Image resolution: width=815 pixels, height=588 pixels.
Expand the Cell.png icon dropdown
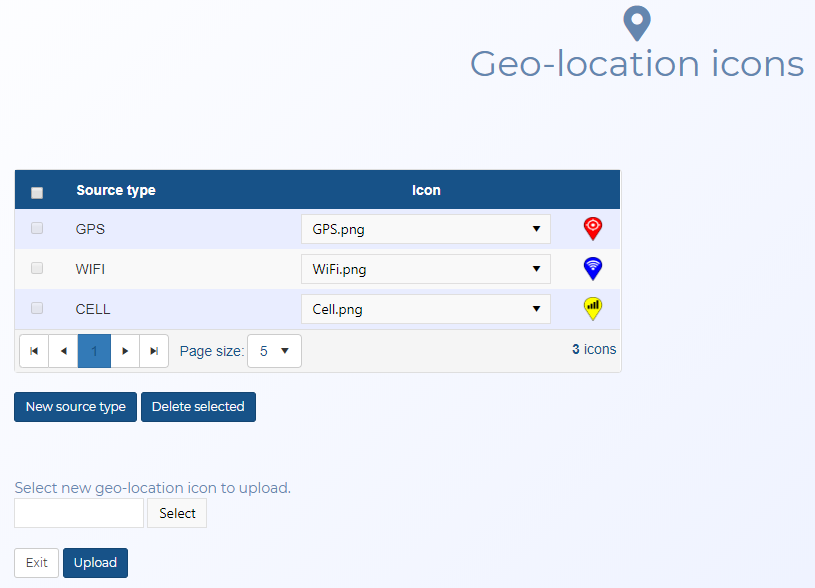point(425,309)
